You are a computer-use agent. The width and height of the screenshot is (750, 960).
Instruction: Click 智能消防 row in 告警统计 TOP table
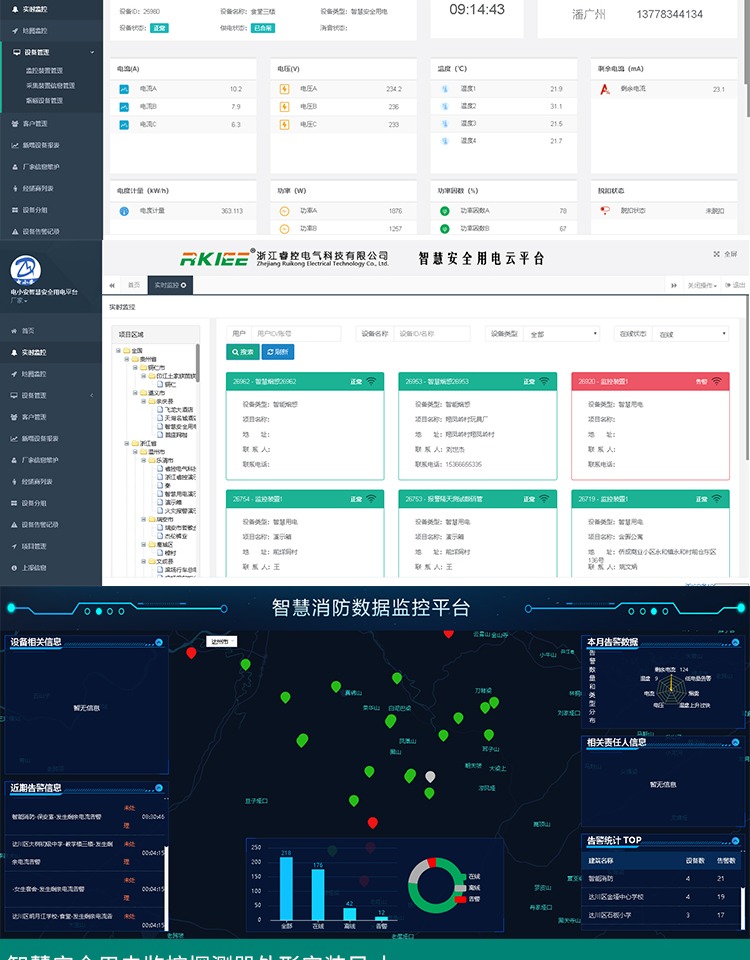(x=664, y=878)
